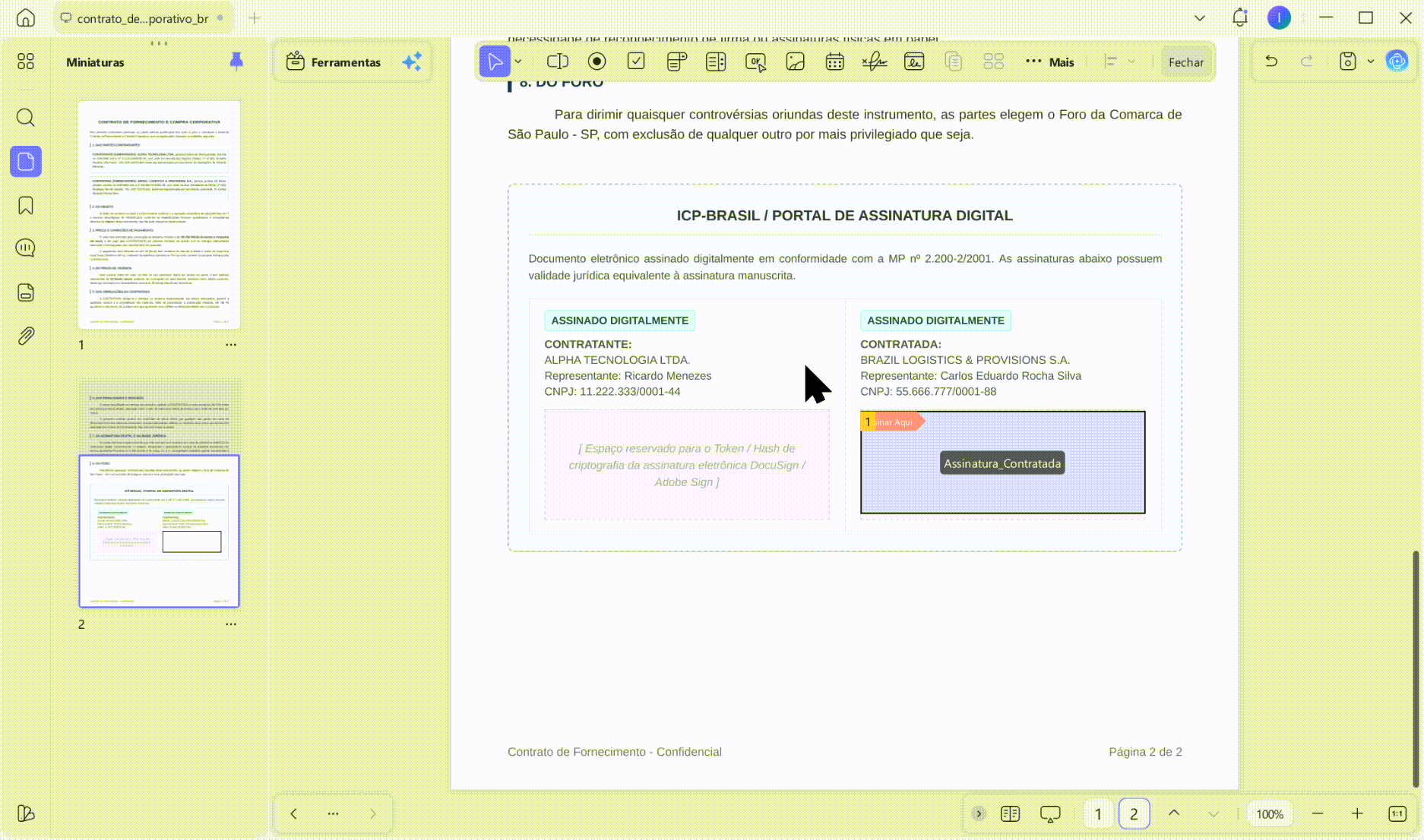
Task: Open the notifications bell
Action: (x=1240, y=17)
